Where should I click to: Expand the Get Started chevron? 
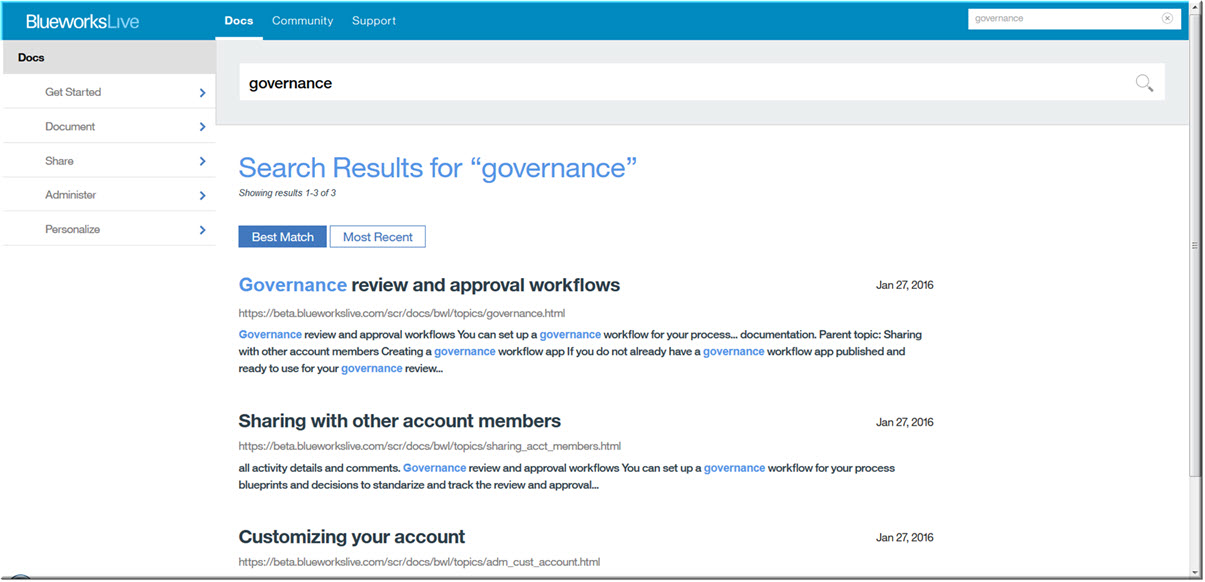tap(202, 93)
